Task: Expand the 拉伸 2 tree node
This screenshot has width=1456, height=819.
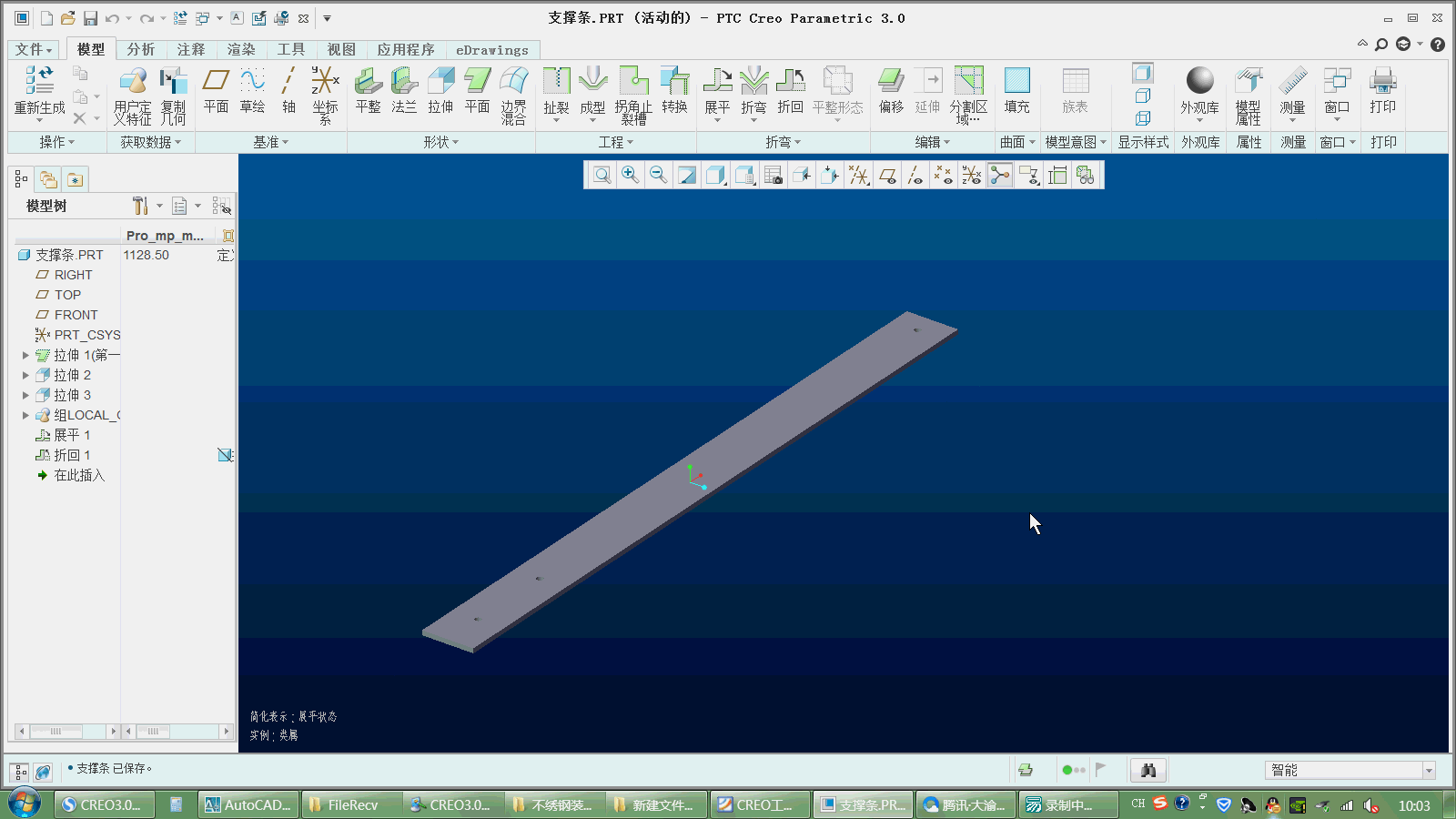Action: [25, 375]
